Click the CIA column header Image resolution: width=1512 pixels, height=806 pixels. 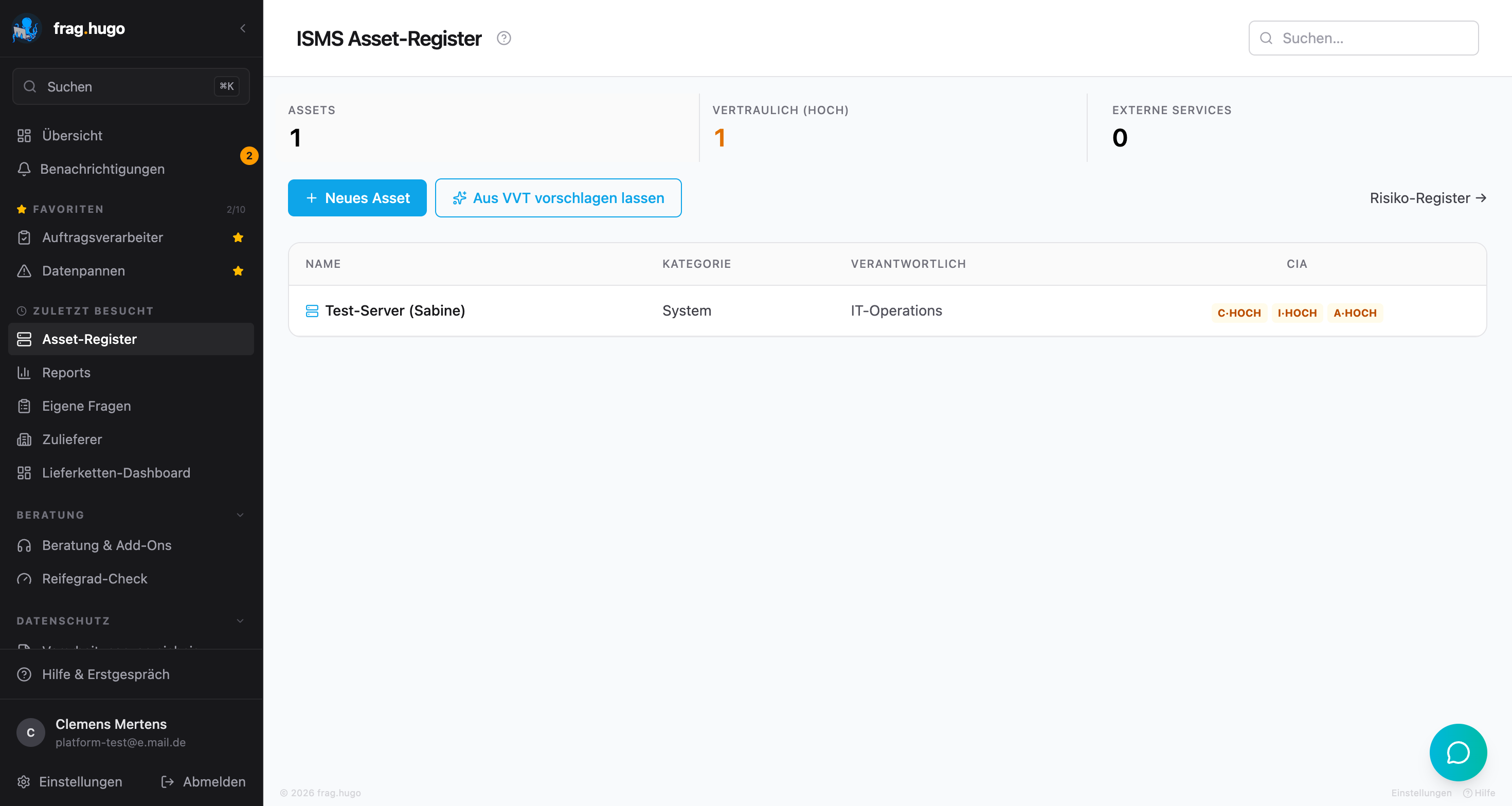[1297, 264]
